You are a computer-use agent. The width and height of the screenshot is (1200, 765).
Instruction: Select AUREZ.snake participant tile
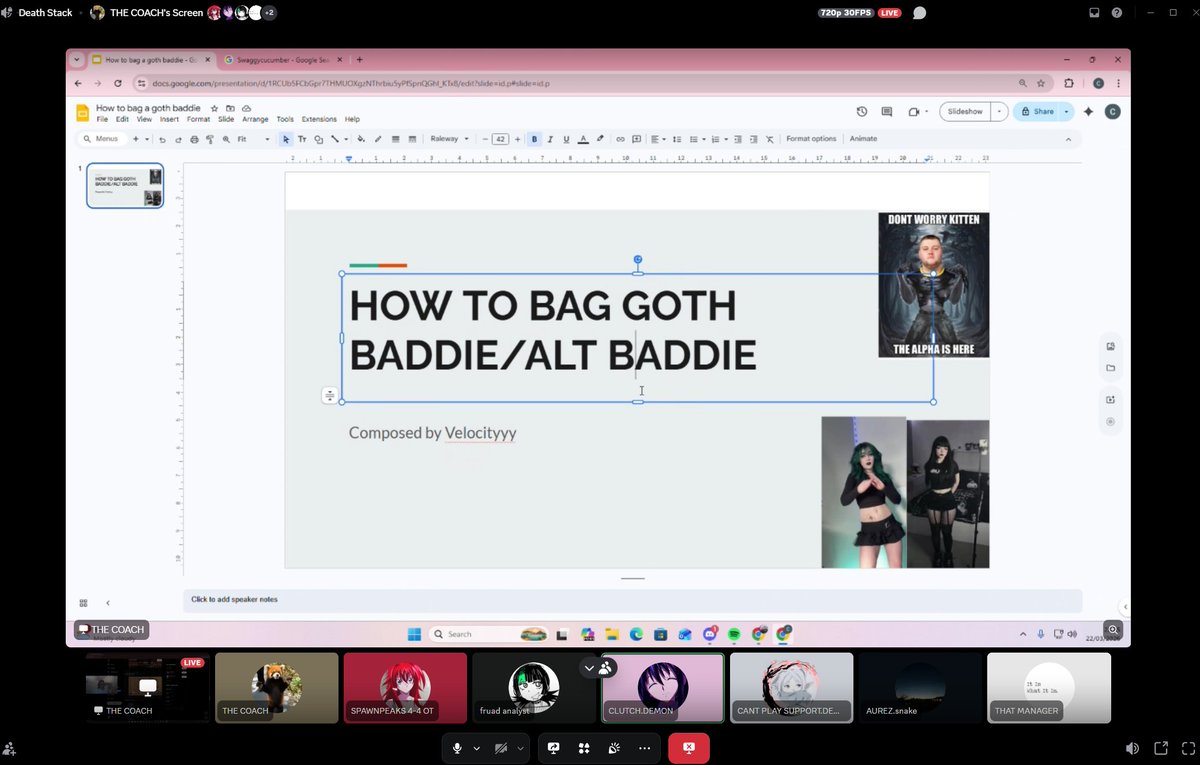(920, 688)
